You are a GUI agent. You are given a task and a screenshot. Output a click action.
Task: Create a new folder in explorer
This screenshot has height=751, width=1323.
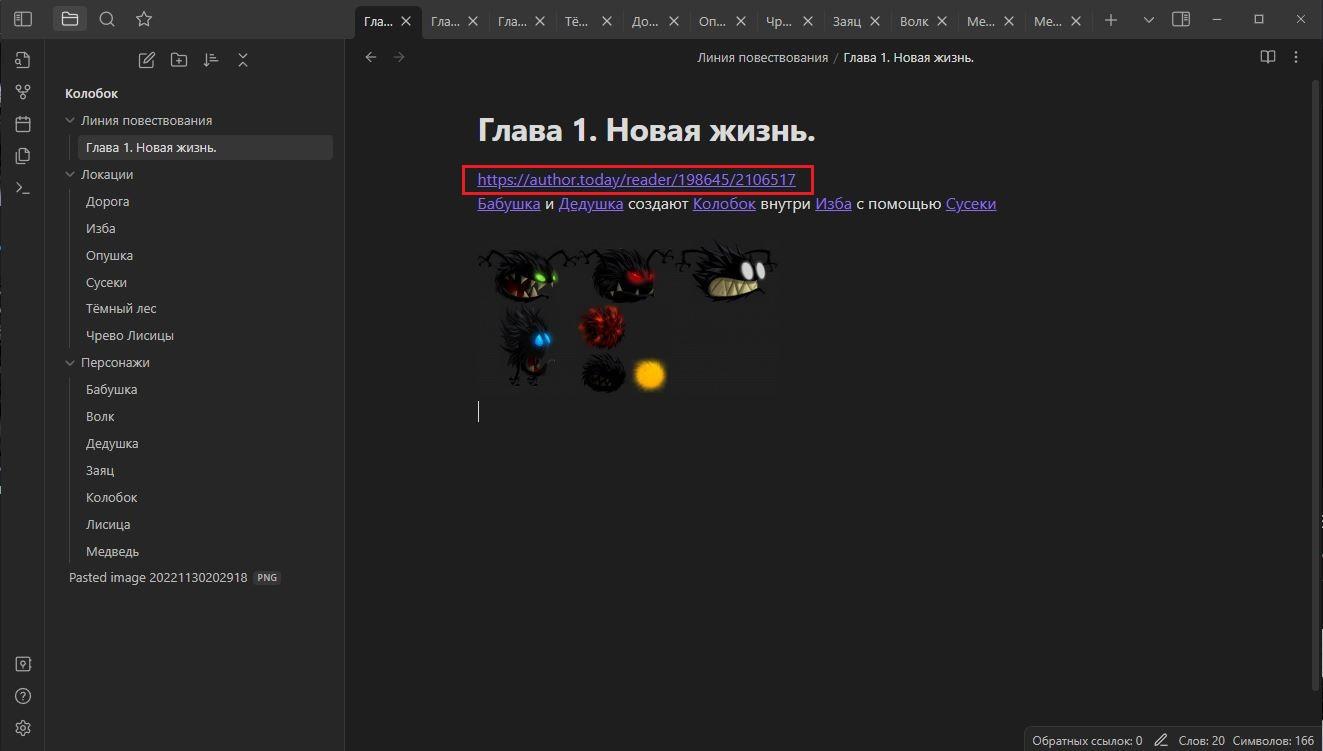[x=179, y=60]
